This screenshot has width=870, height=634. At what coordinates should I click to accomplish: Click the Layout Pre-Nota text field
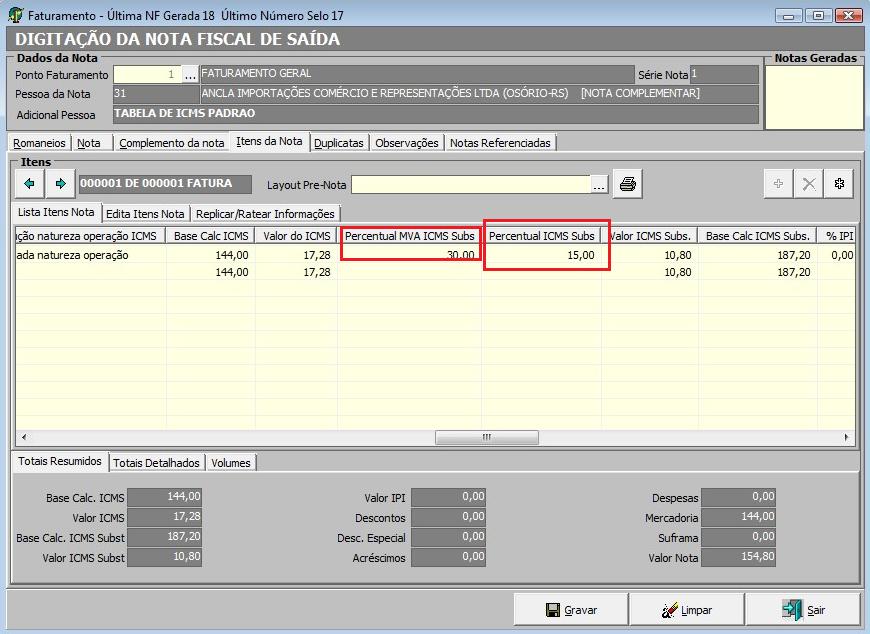click(x=470, y=184)
